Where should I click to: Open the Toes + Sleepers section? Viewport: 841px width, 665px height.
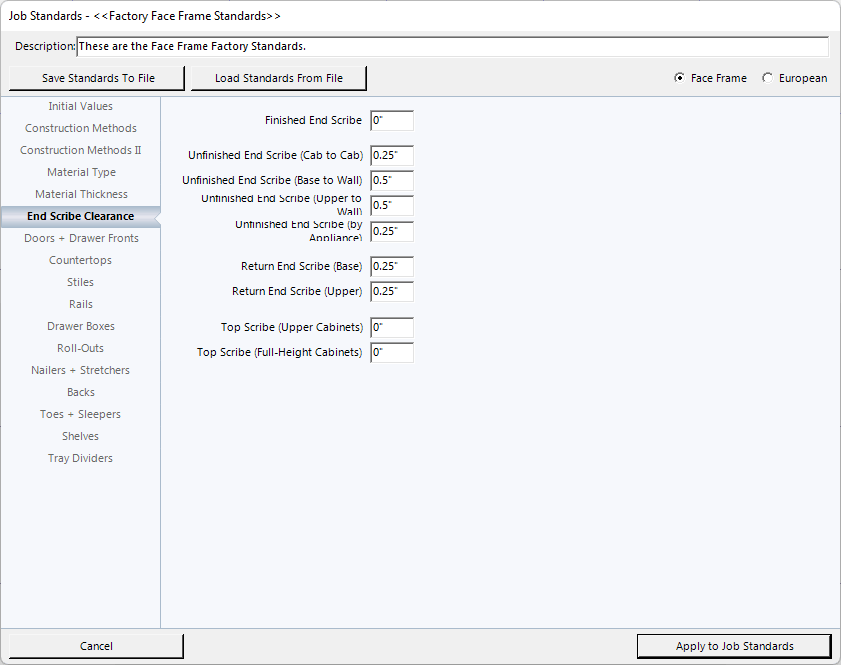(80, 414)
